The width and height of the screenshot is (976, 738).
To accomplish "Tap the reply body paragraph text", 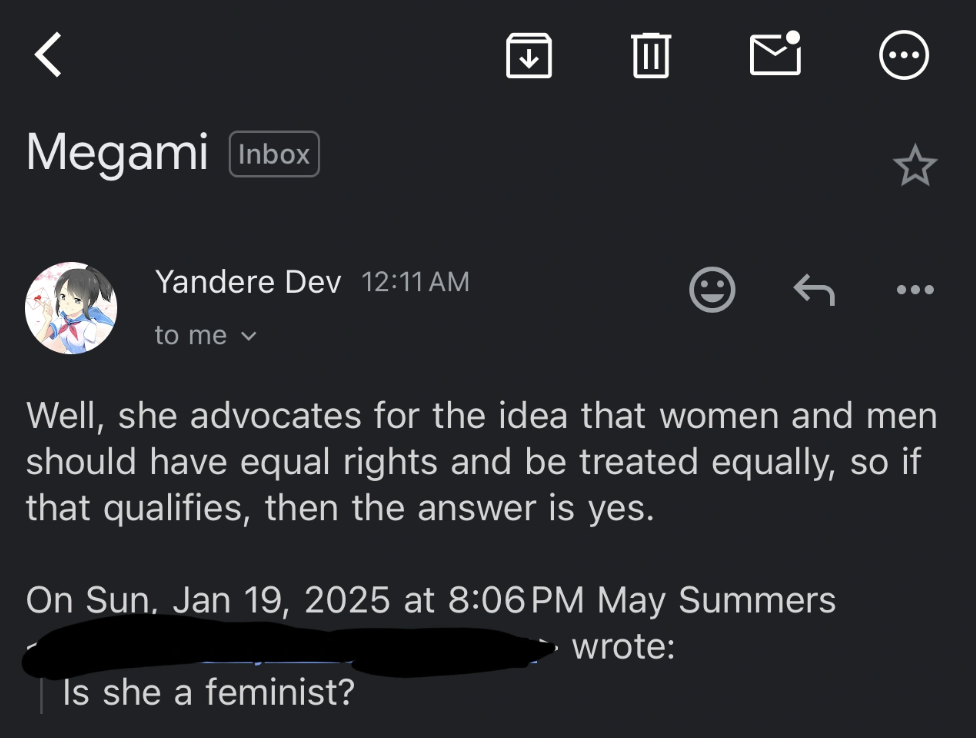I will pos(480,463).
